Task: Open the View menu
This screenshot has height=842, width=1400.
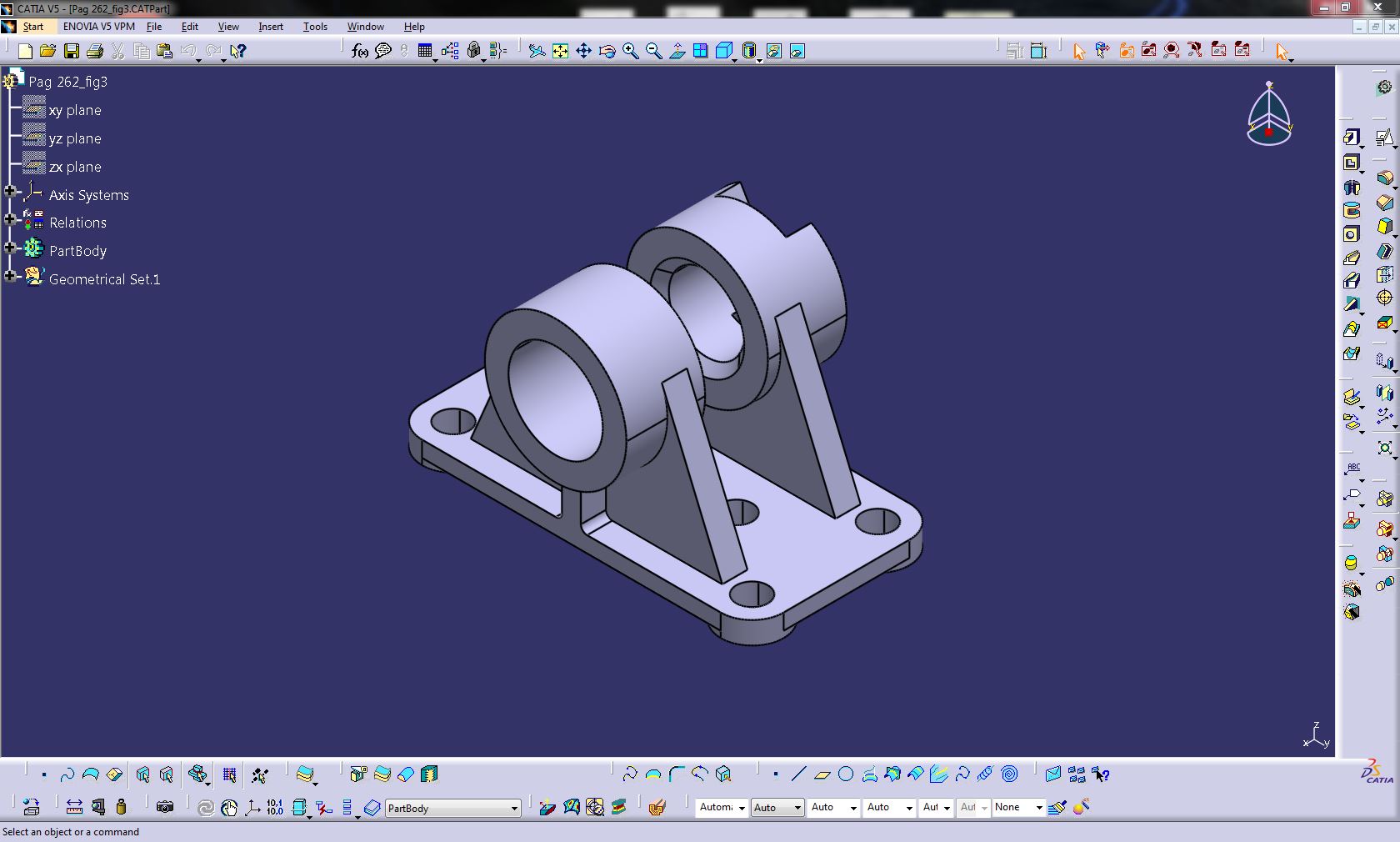Action: click(228, 27)
